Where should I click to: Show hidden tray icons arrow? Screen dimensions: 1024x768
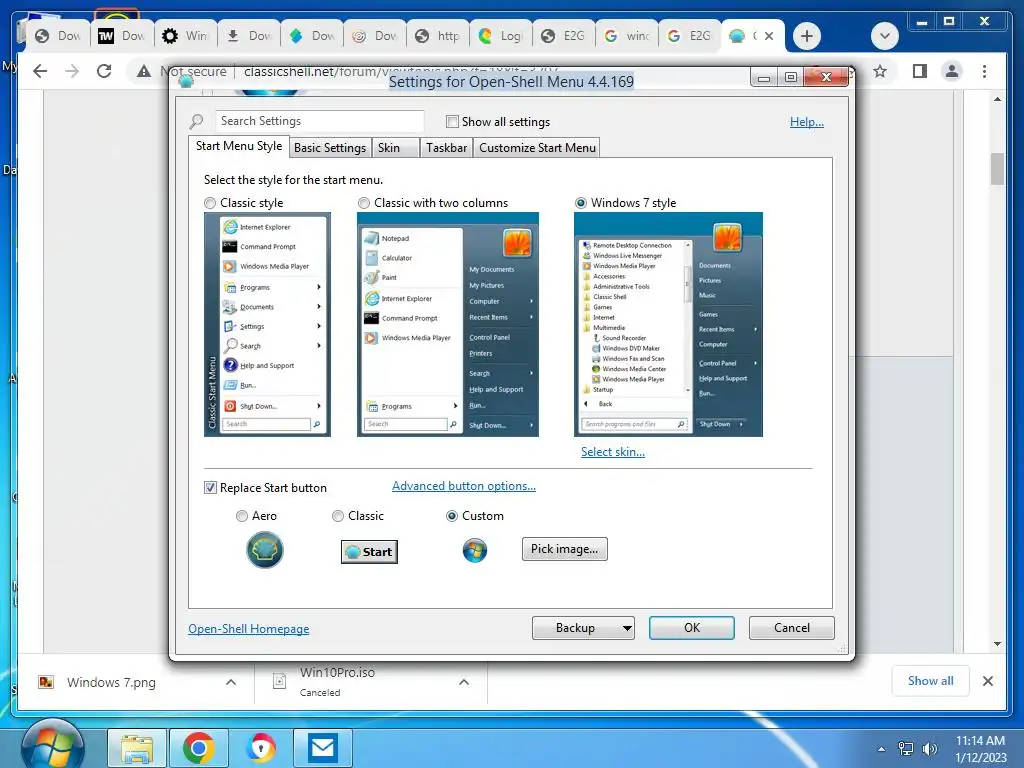click(881, 749)
